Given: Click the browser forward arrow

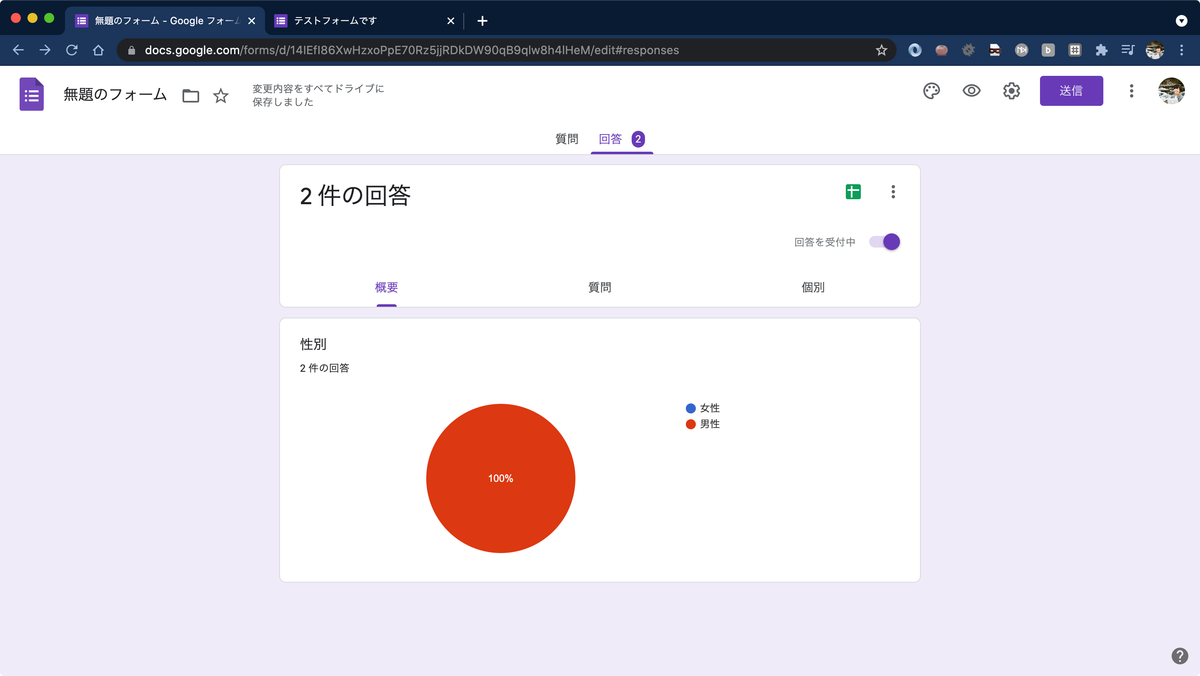Looking at the screenshot, I should click(x=45, y=50).
